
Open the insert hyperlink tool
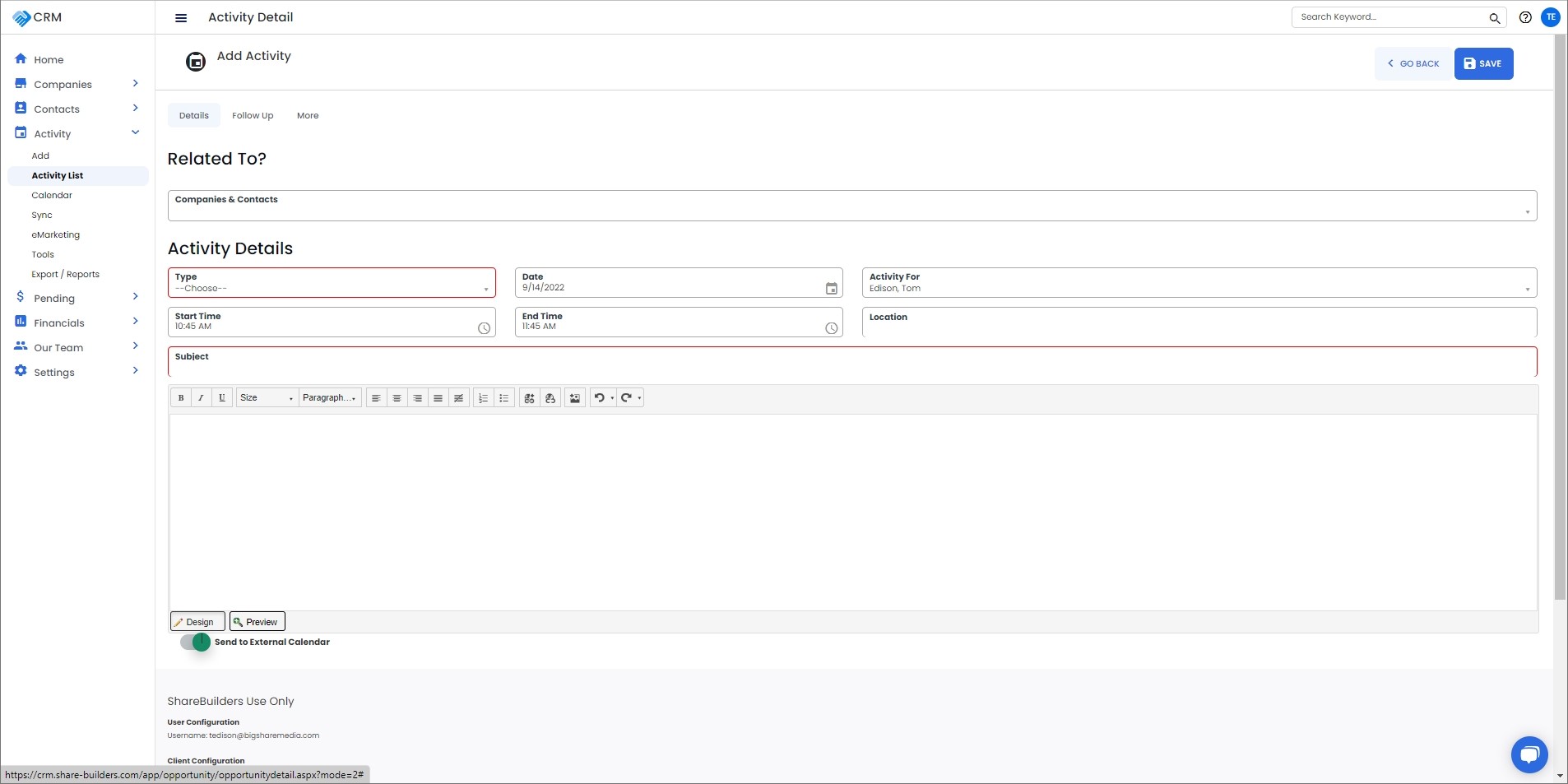(x=529, y=398)
